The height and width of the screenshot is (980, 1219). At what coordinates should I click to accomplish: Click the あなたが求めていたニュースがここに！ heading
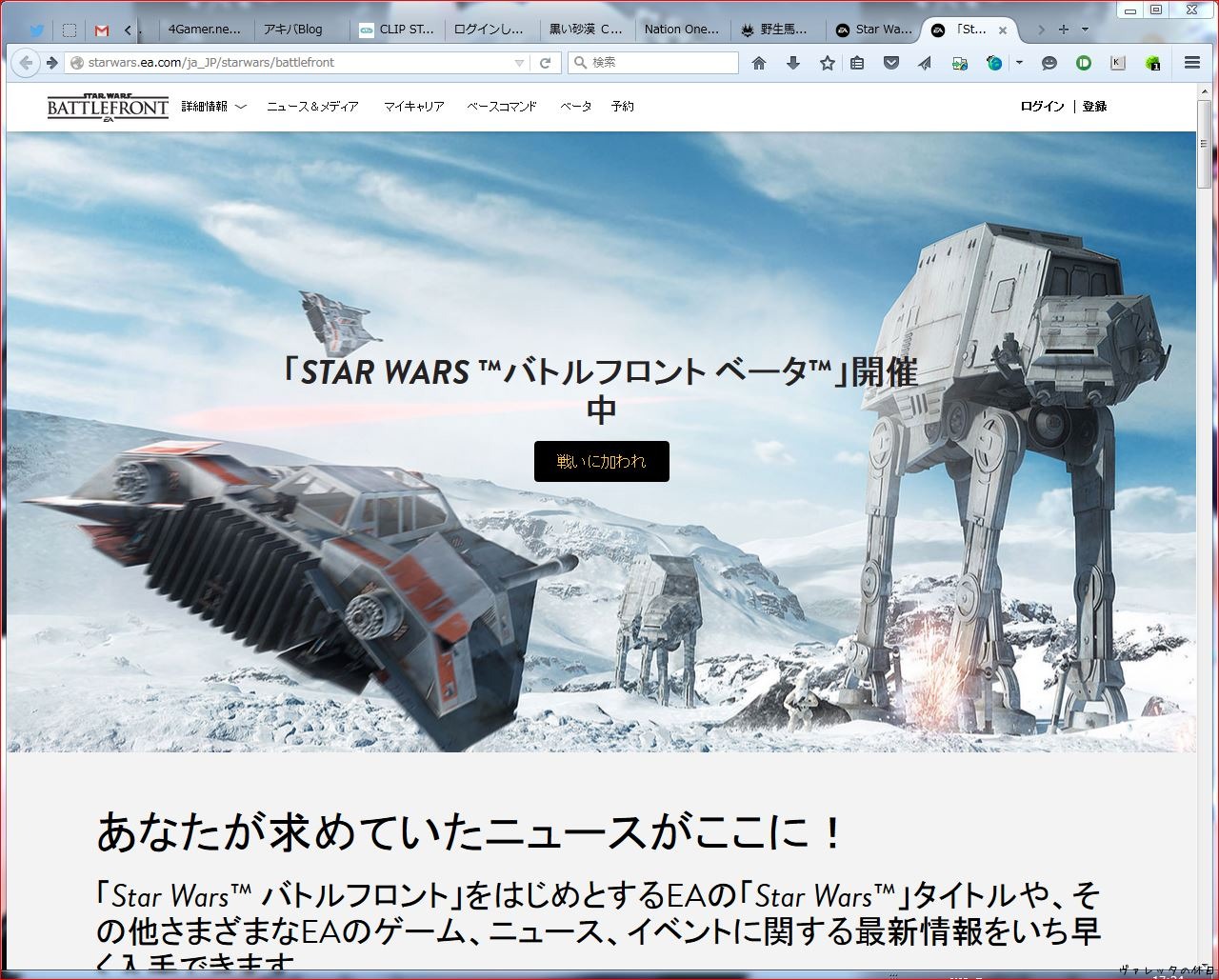point(470,832)
